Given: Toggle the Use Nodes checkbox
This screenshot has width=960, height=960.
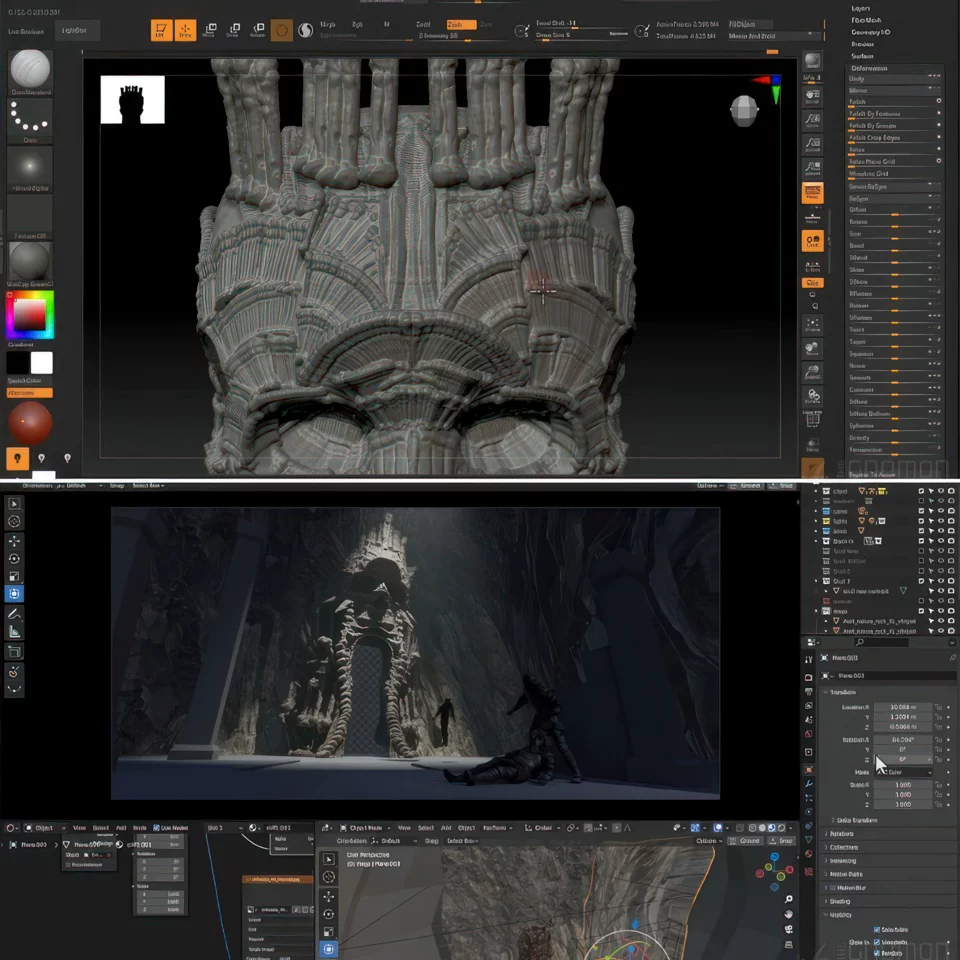Looking at the screenshot, I should pos(156,828).
